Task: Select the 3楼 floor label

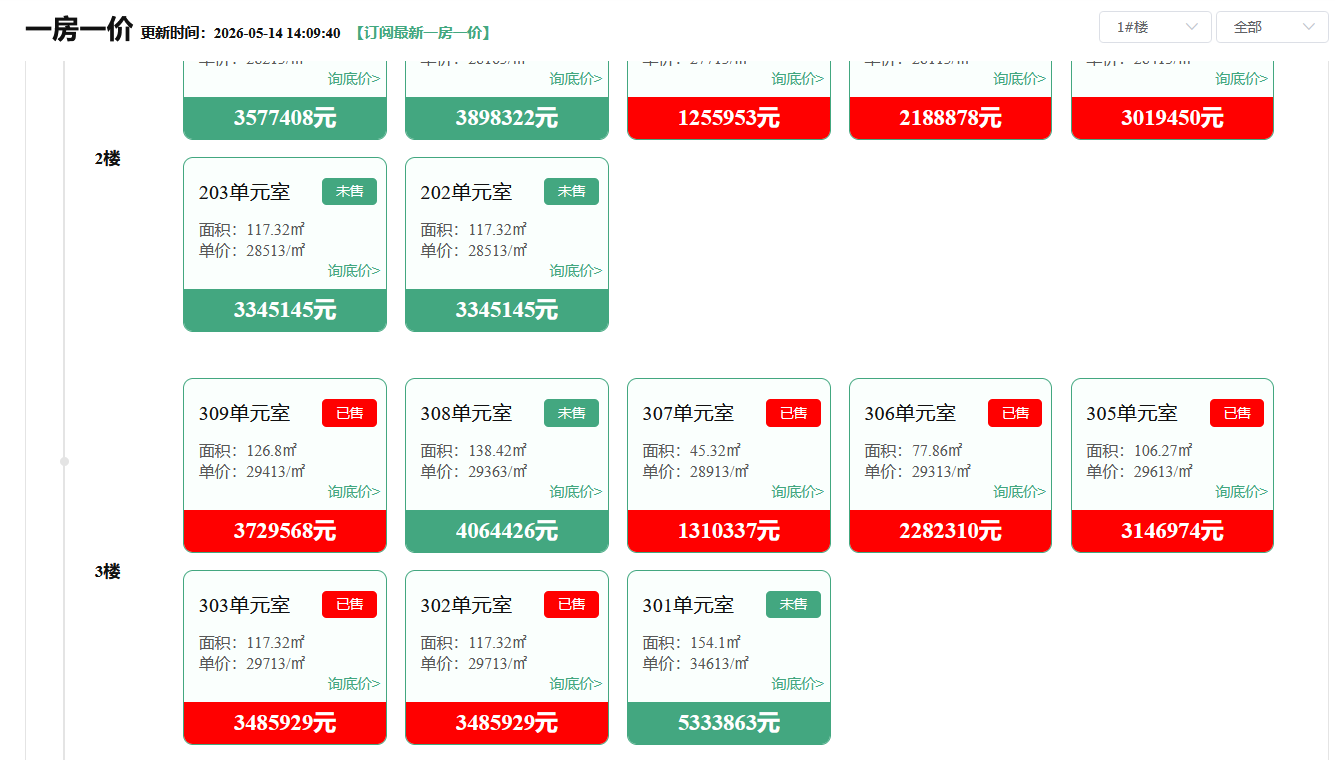Action: [x=108, y=571]
